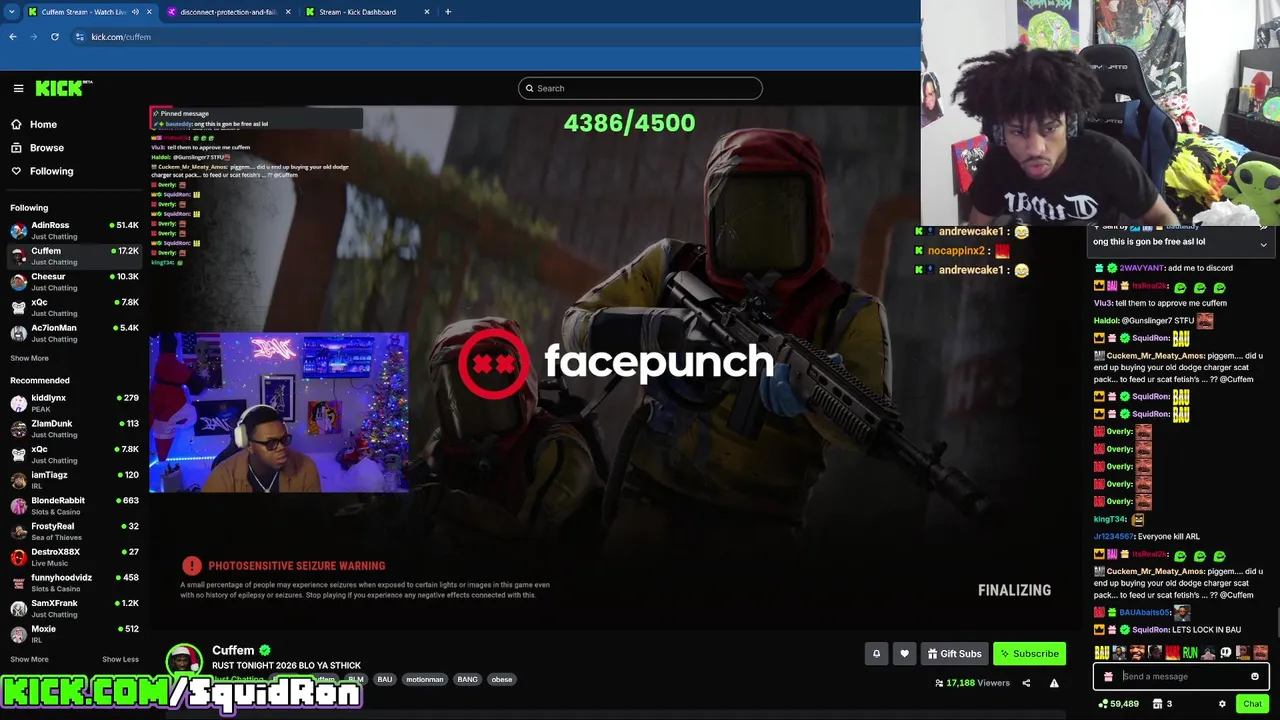Open iamTiagz recommended channel
Image resolution: width=1280 pixels, height=720 pixels.
click(x=72, y=480)
